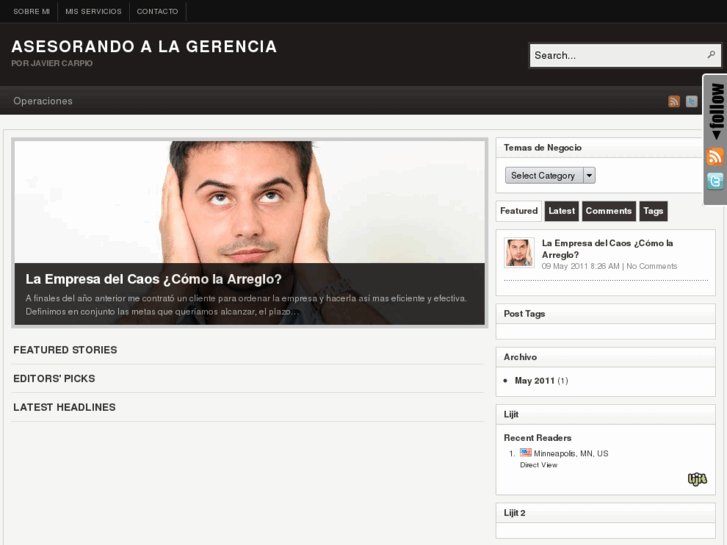Click the Asesorando a la Gerencia site title

[x=144, y=46]
